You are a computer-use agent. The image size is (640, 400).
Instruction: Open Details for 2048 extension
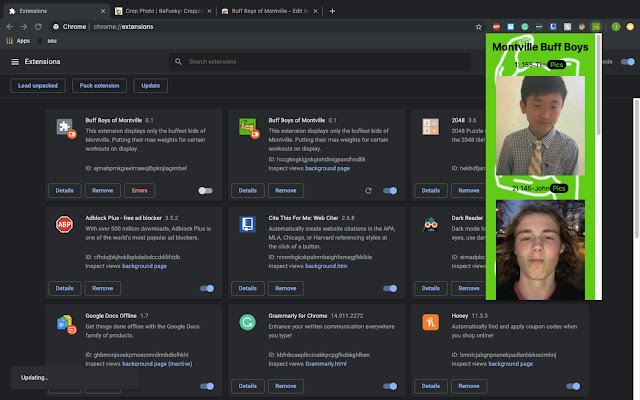coord(431,191)
